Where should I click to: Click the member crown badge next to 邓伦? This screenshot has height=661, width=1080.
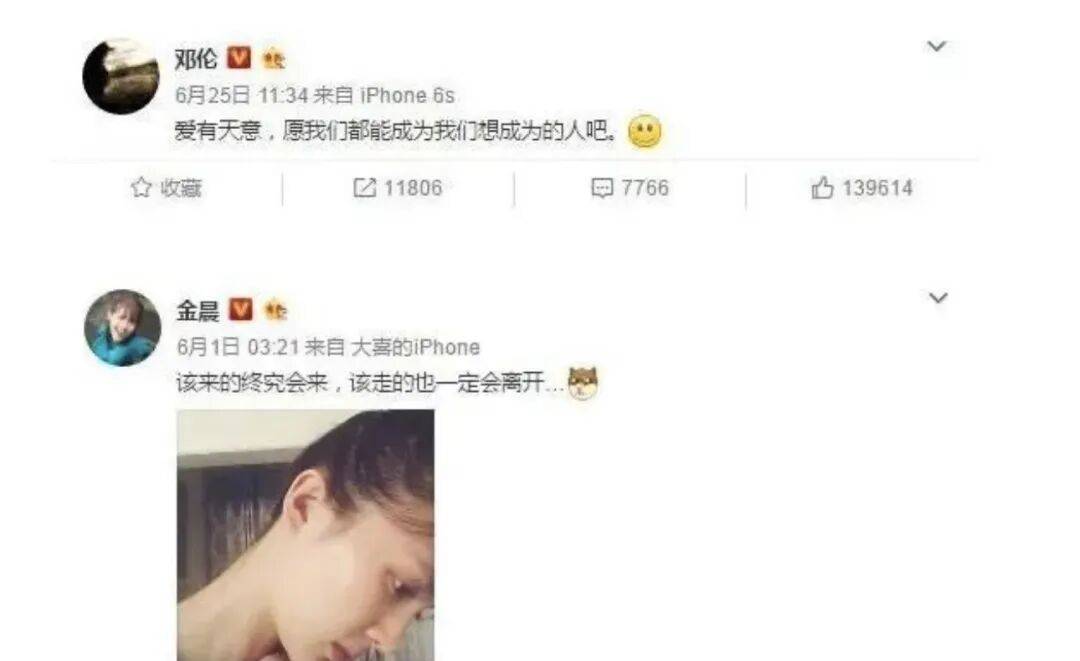(273, 59)
